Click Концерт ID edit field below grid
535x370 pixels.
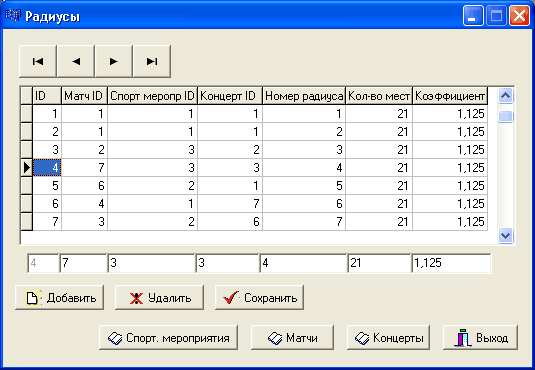228,263
